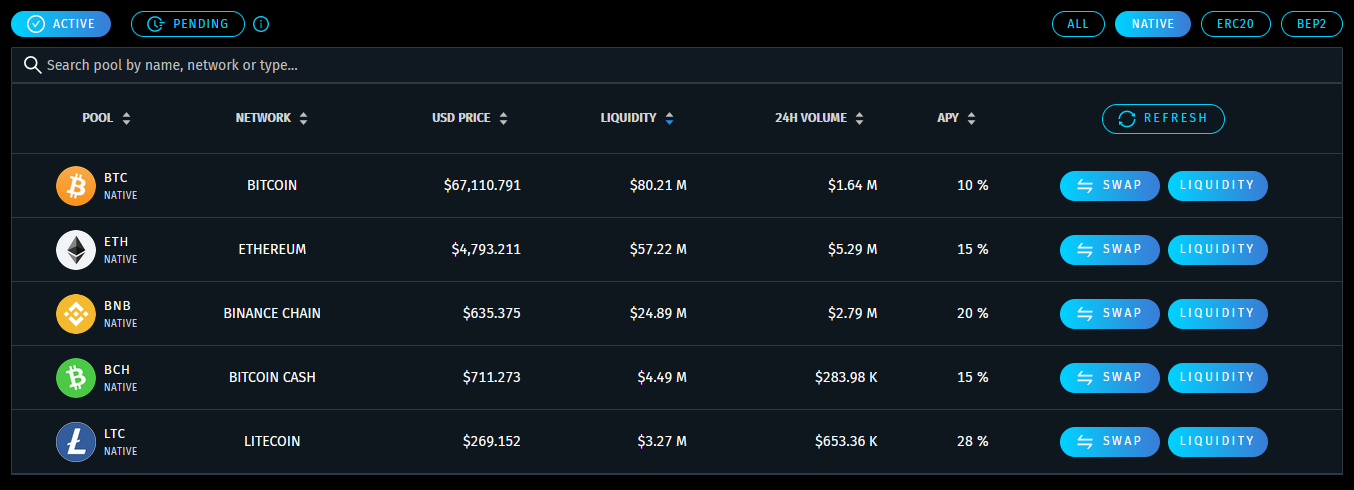Click the $5.29 M volume value

(853, 250)
